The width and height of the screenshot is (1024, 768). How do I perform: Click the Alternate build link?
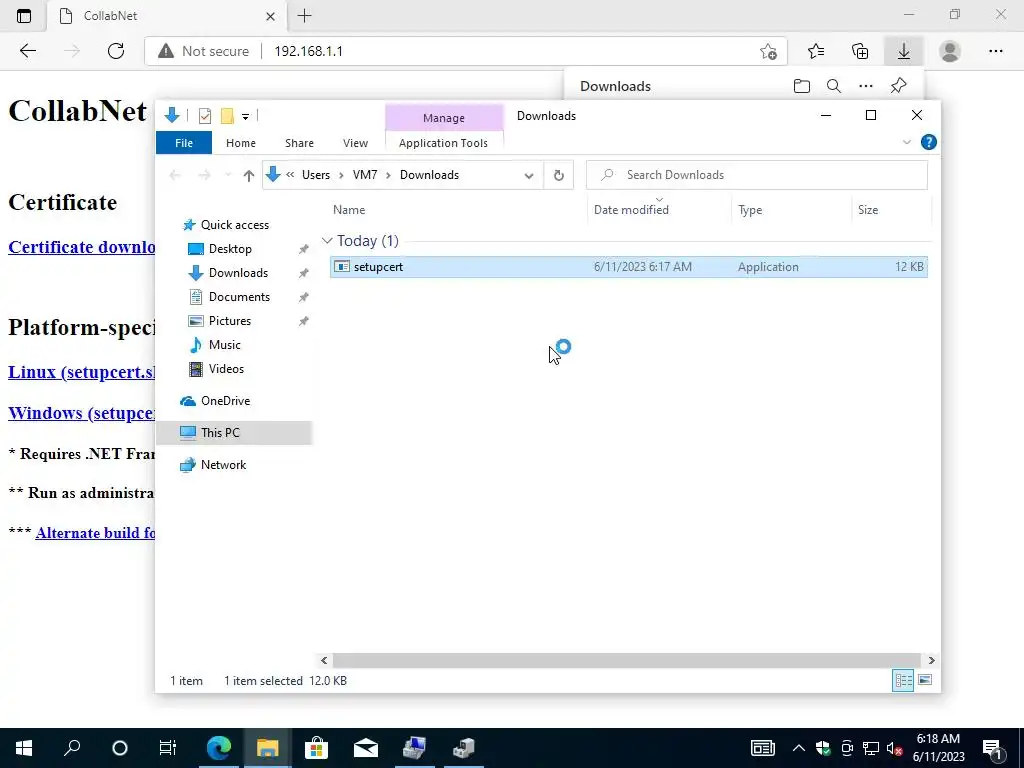click(x=95, y=533)
